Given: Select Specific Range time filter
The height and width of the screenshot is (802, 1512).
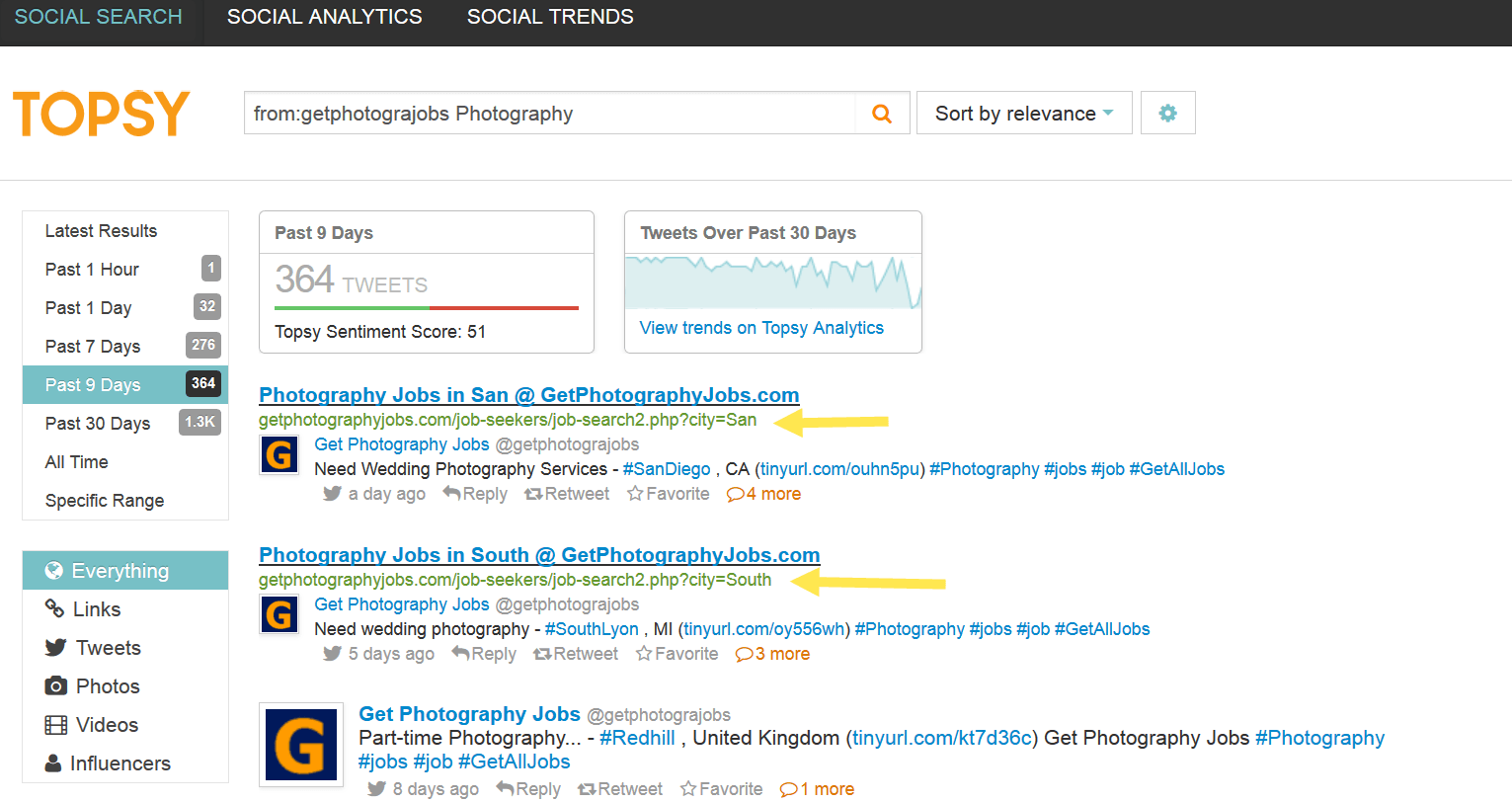Looking at the screenshot, I should click(105, 501).
